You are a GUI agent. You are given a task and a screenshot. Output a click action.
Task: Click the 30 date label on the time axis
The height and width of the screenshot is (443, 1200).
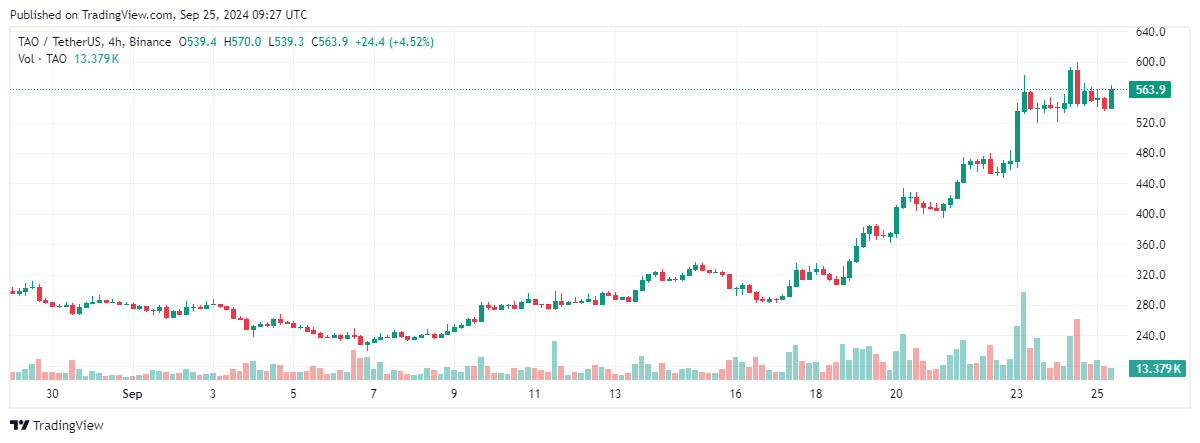(x=52, y=394)
